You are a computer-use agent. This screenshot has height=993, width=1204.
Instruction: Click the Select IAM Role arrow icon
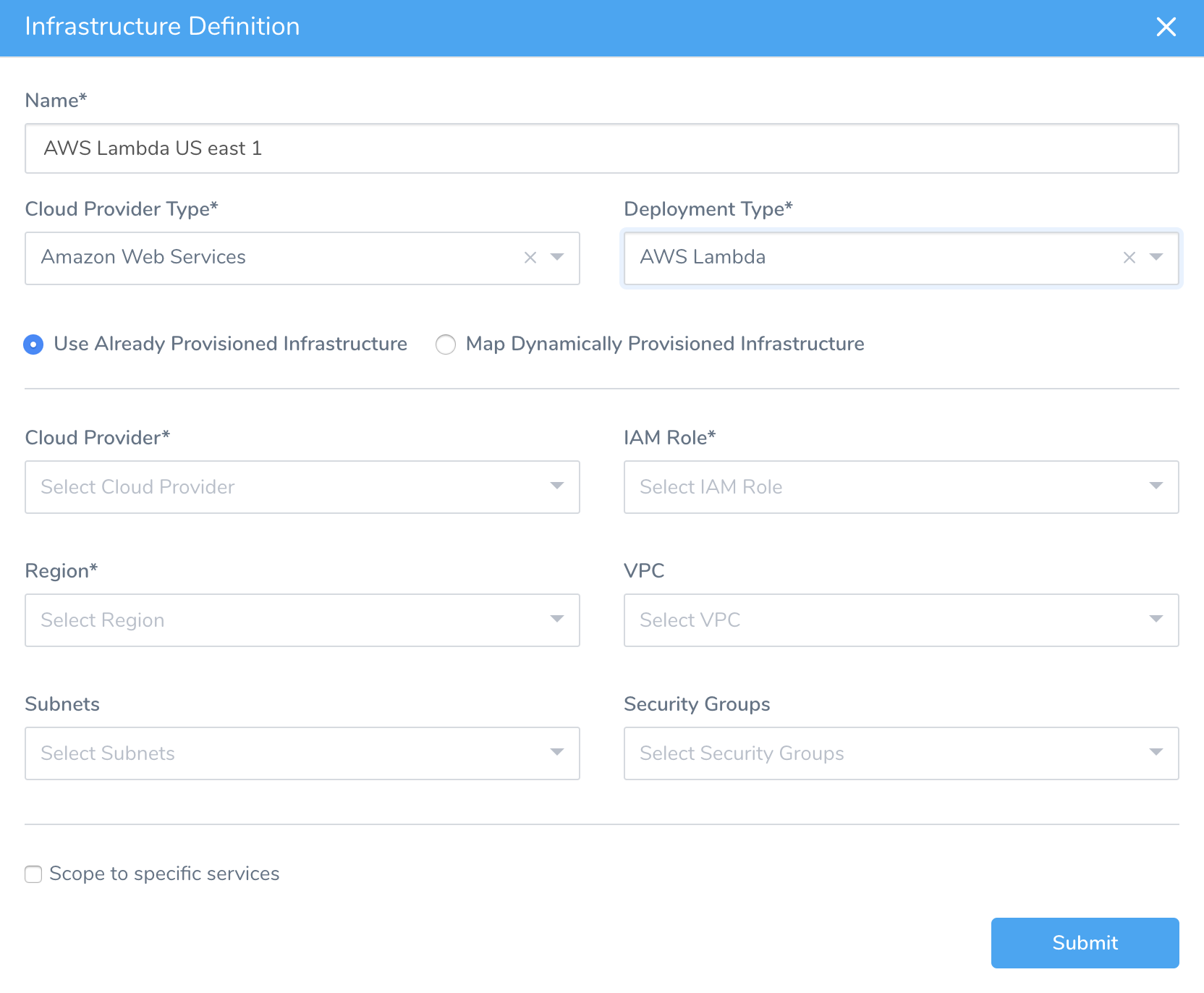point(1156,486)
